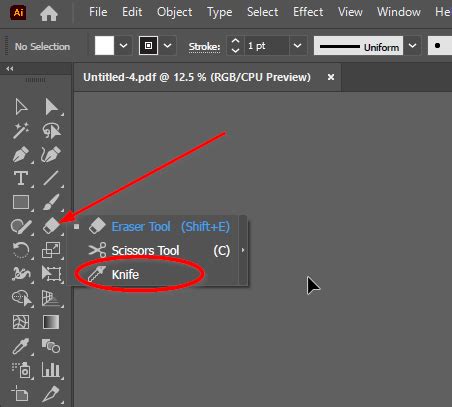Select the Perspective Grid tool
The width and height of the screenshot is (452, 407).
tap(51, 298)
